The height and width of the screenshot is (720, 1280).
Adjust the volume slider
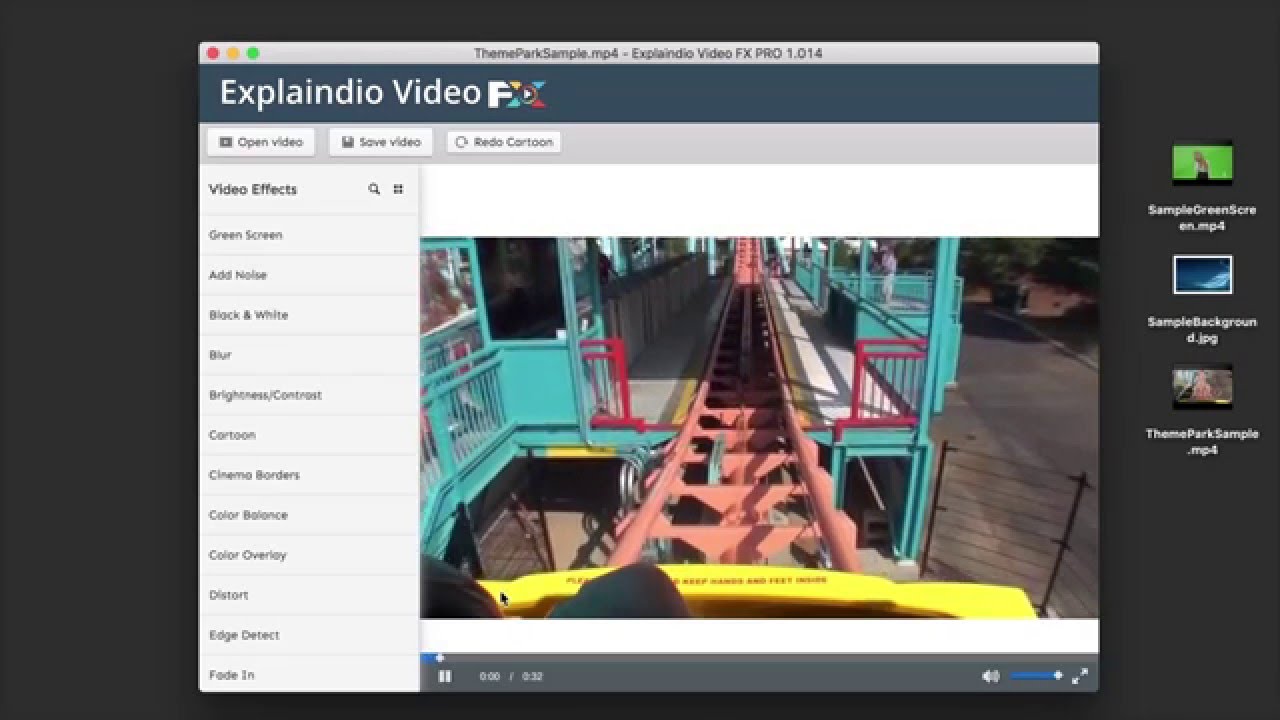pyautogui.click(x=1036, y=676)
